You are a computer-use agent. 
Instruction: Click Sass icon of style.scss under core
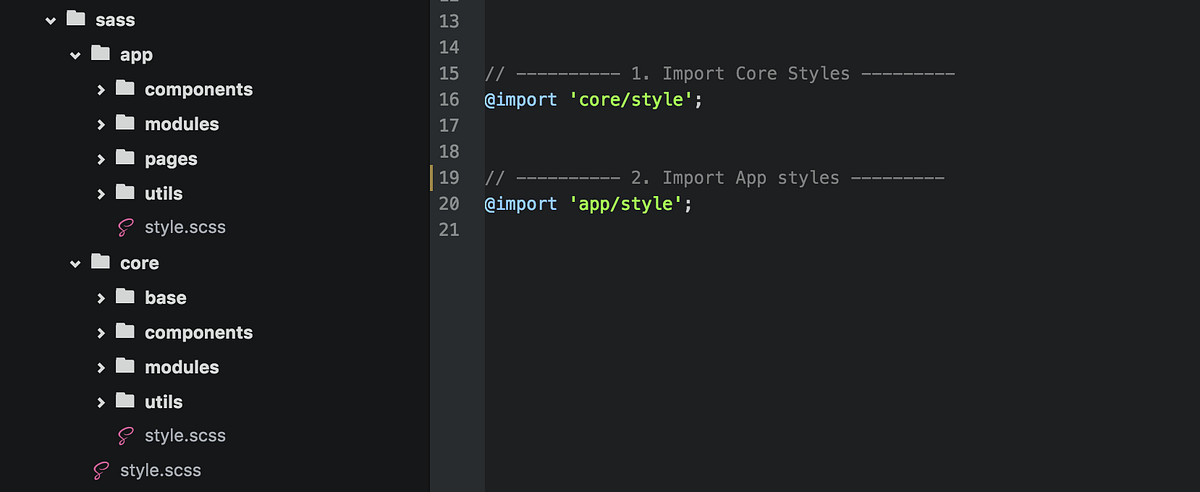(125, 436)
